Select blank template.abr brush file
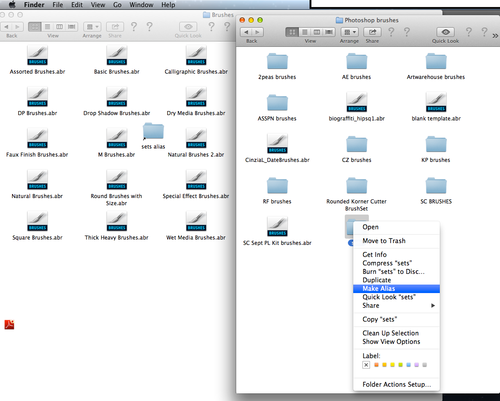 pyautogui.click(x=436, y=102)
